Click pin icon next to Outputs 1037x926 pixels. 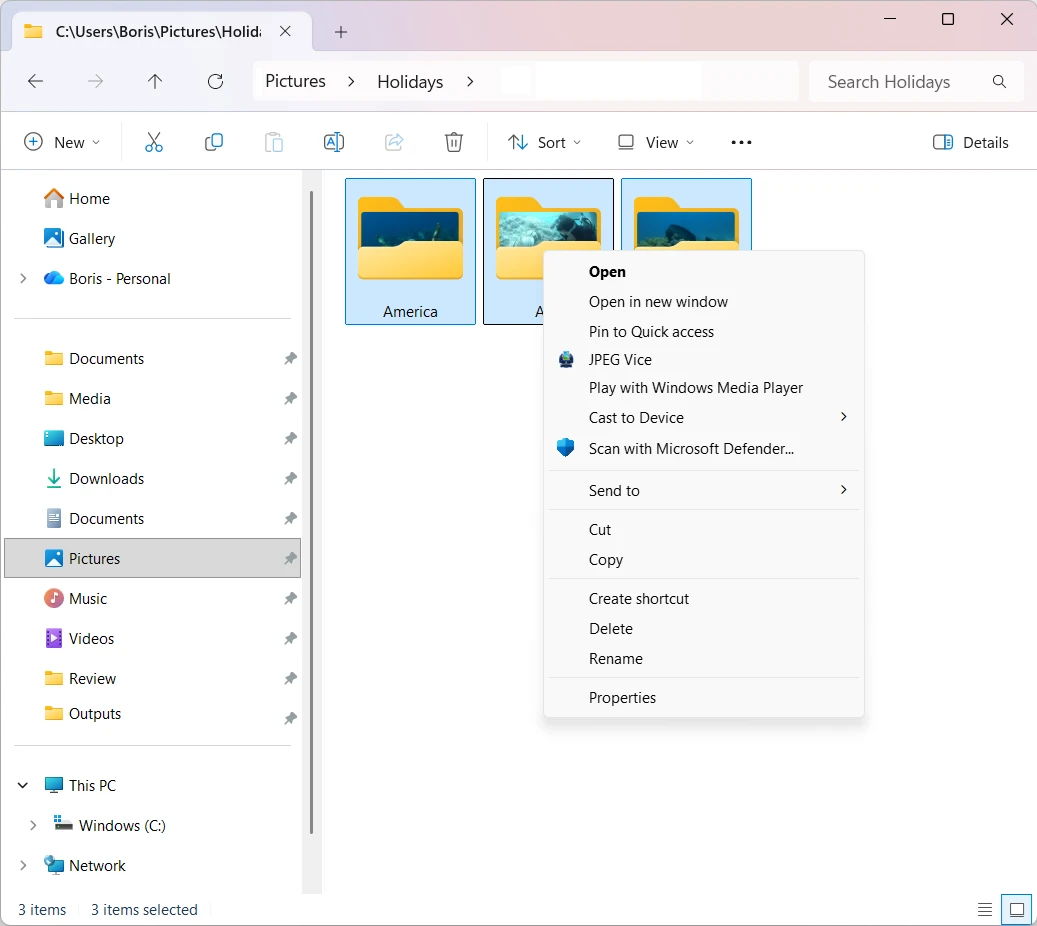(x=290, y=718)
